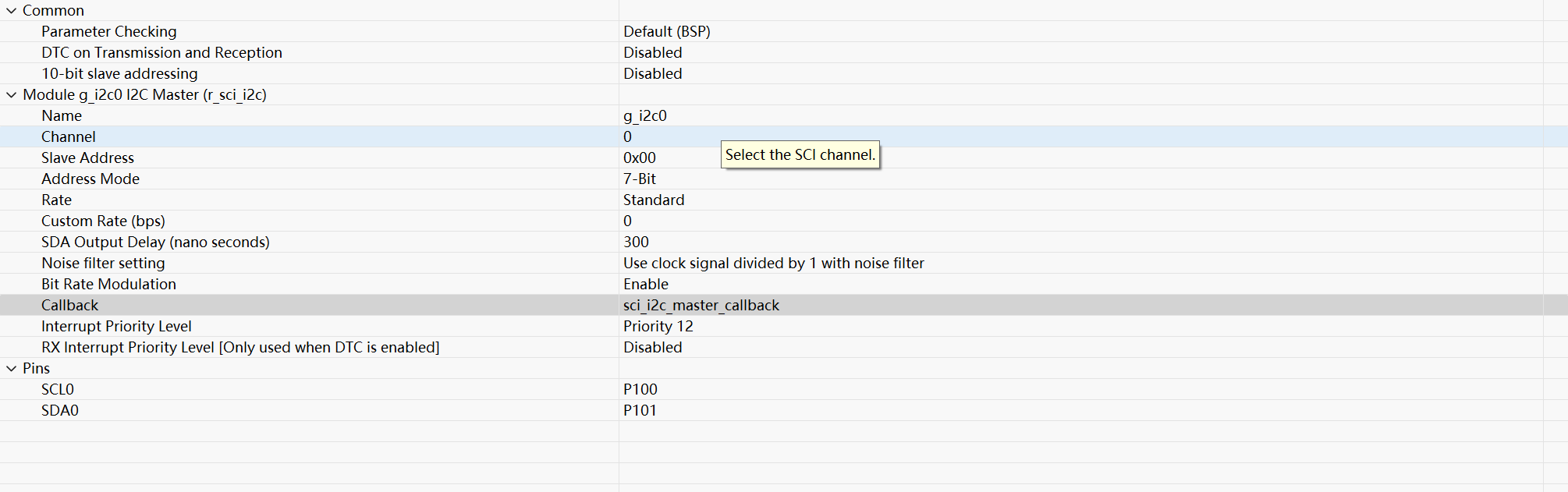Edit the Custom Rate (bps) value

point(1080,221)
